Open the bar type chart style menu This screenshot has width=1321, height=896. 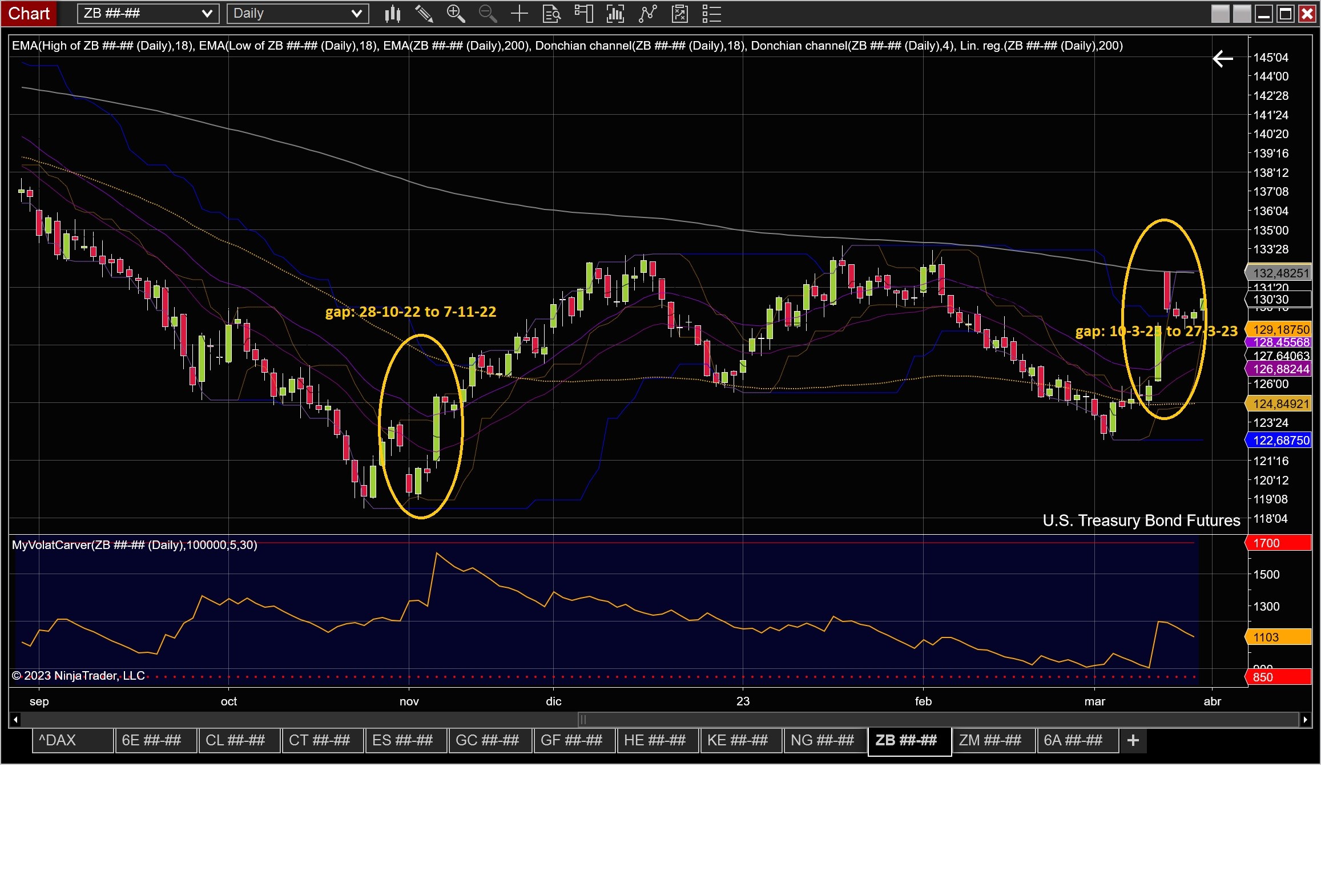[392, 13]
